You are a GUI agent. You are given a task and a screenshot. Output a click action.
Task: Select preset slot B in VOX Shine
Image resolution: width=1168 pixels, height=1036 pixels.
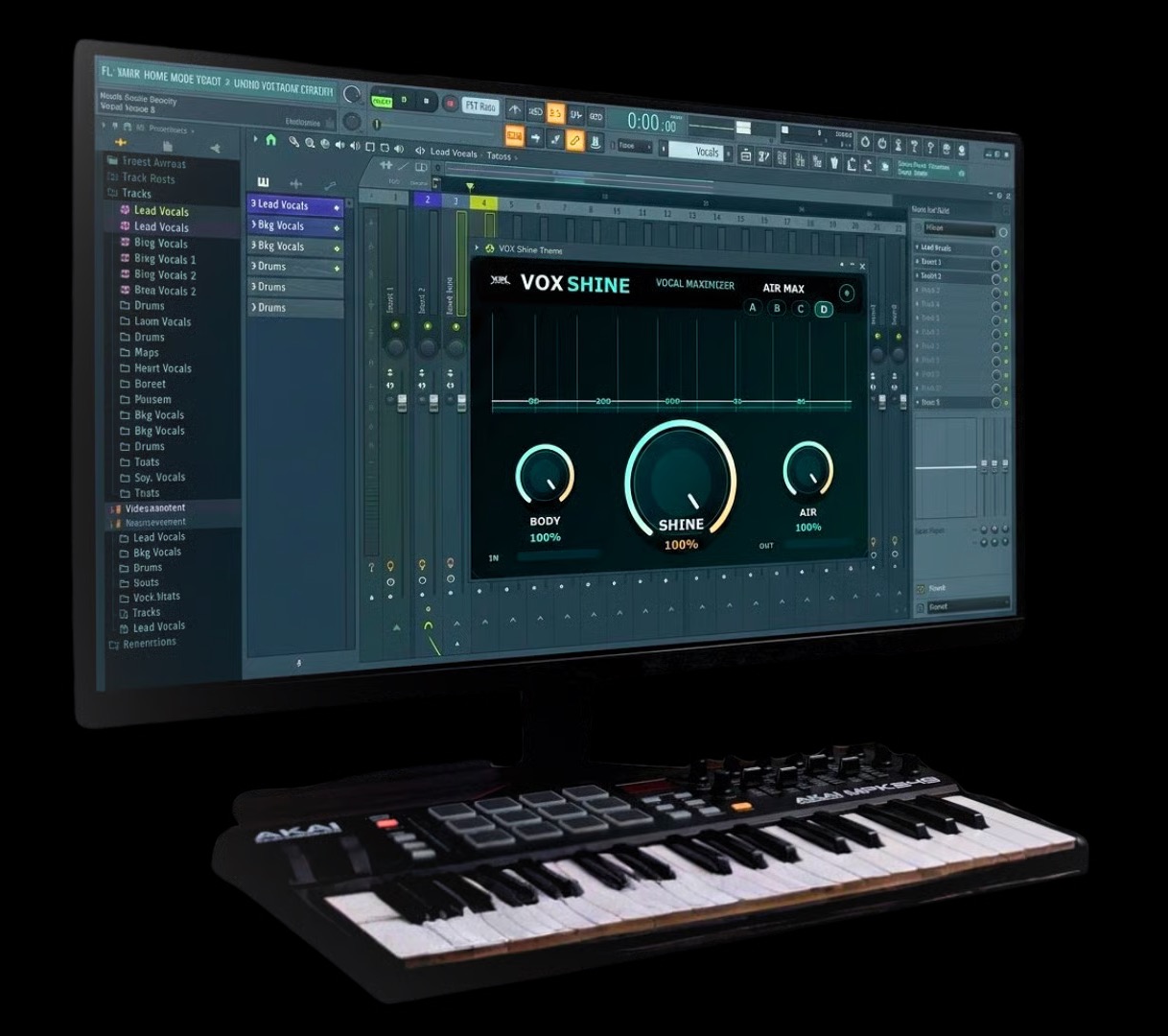tap(777, 308)
